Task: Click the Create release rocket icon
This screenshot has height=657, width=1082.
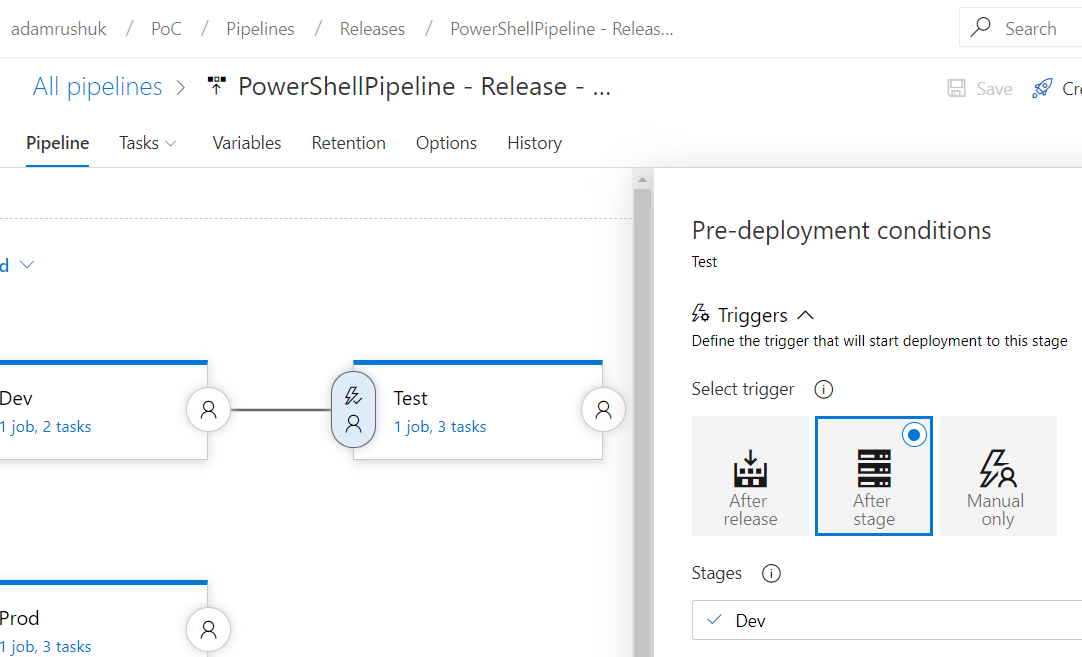Action: 1042,88
